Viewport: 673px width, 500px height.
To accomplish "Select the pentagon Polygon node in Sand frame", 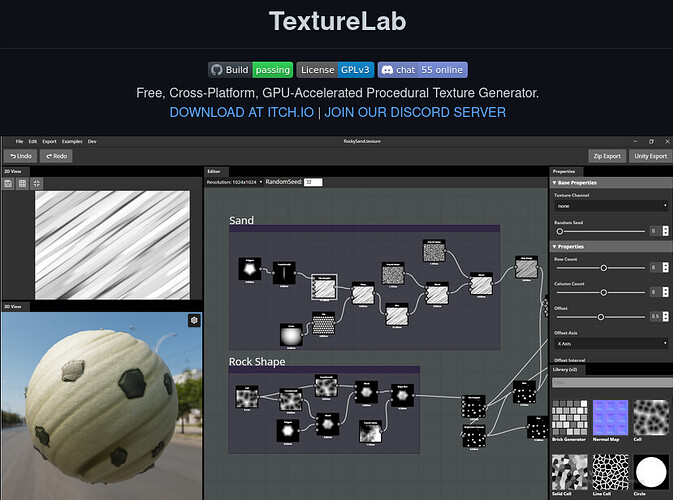I will pos(250,270).
